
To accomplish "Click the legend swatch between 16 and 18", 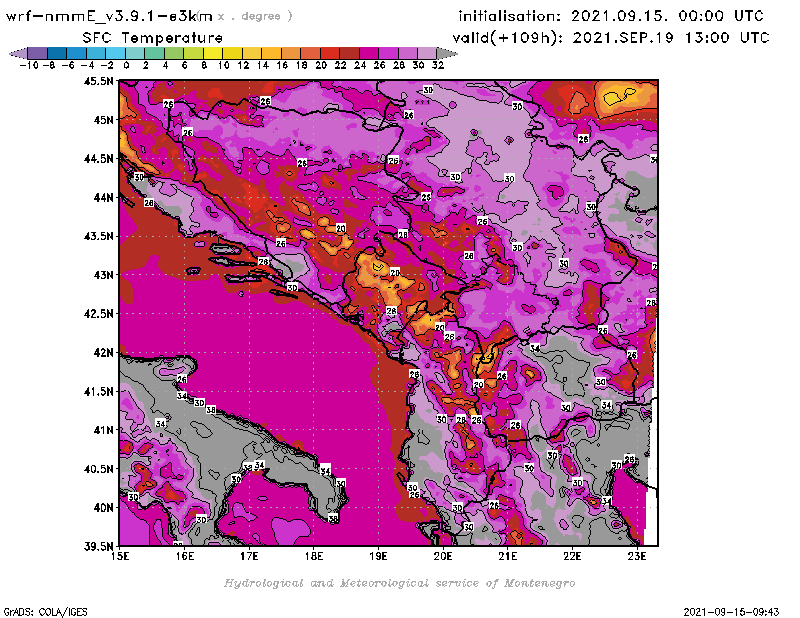I will coord(290,53).
